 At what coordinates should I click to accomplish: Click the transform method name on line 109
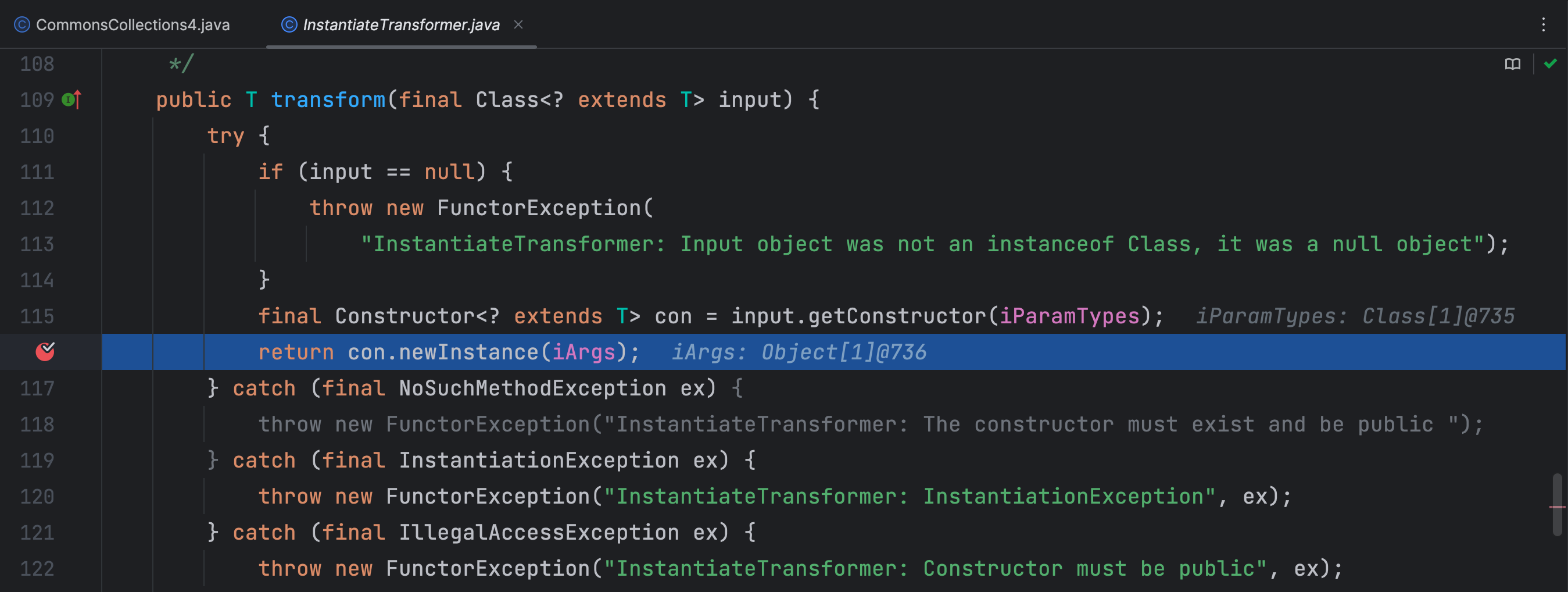click(x=328, y=99)
